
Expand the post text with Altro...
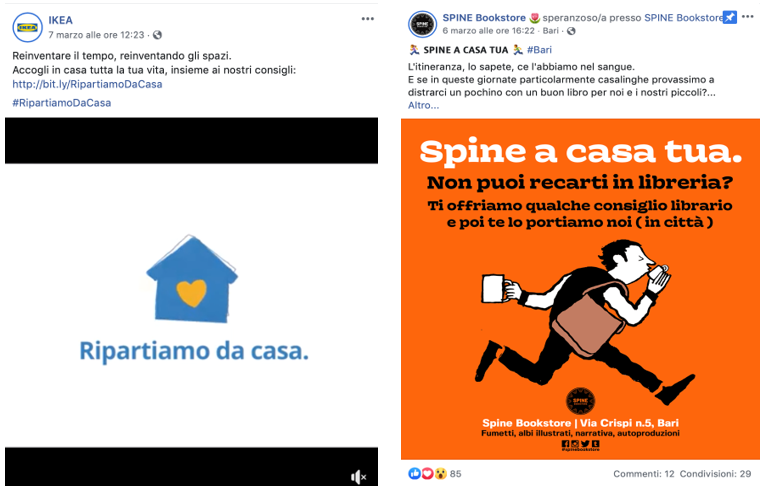click(423, 105)
